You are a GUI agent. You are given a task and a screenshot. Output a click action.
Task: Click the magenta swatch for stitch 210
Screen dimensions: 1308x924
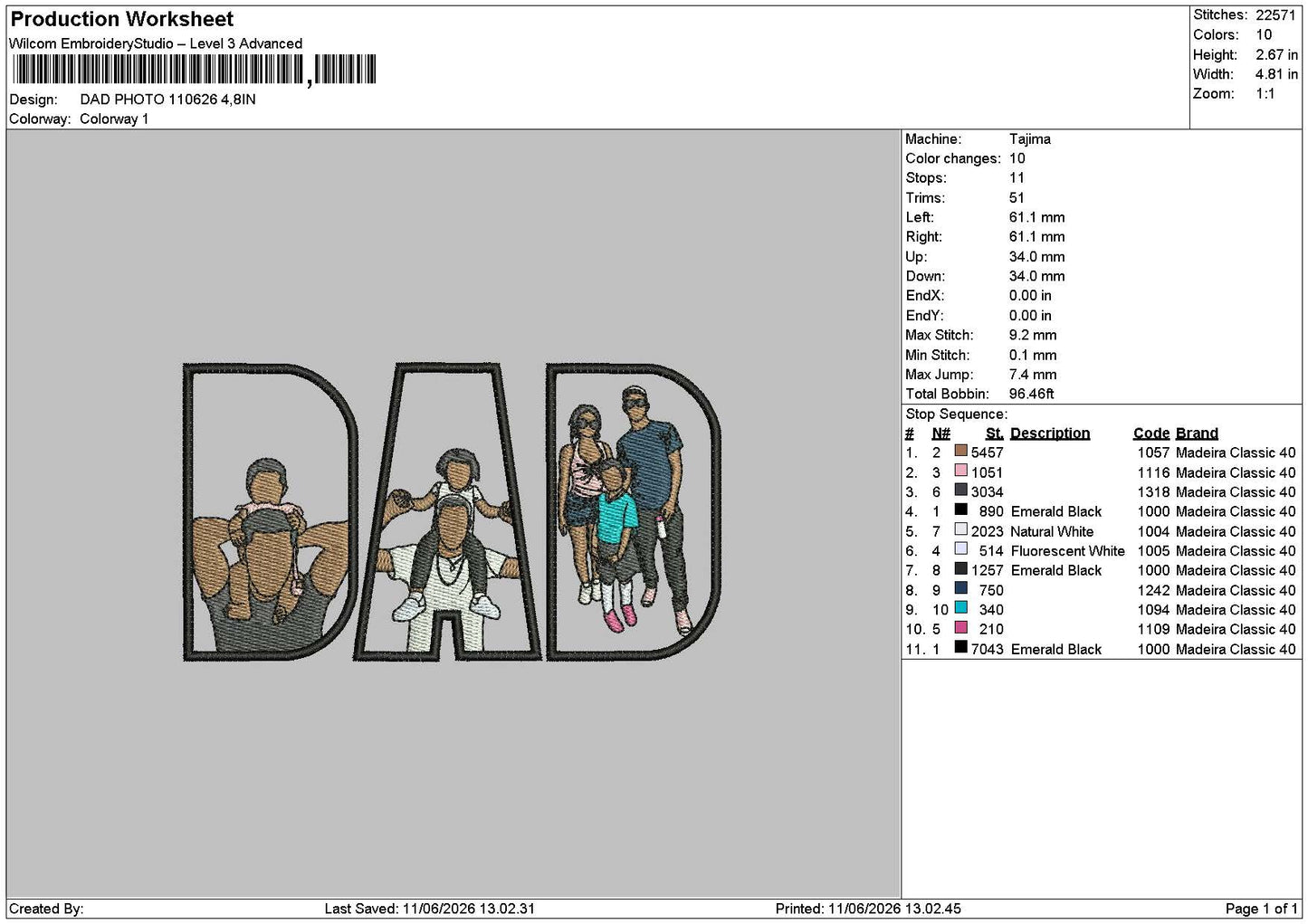pos(960,627)
